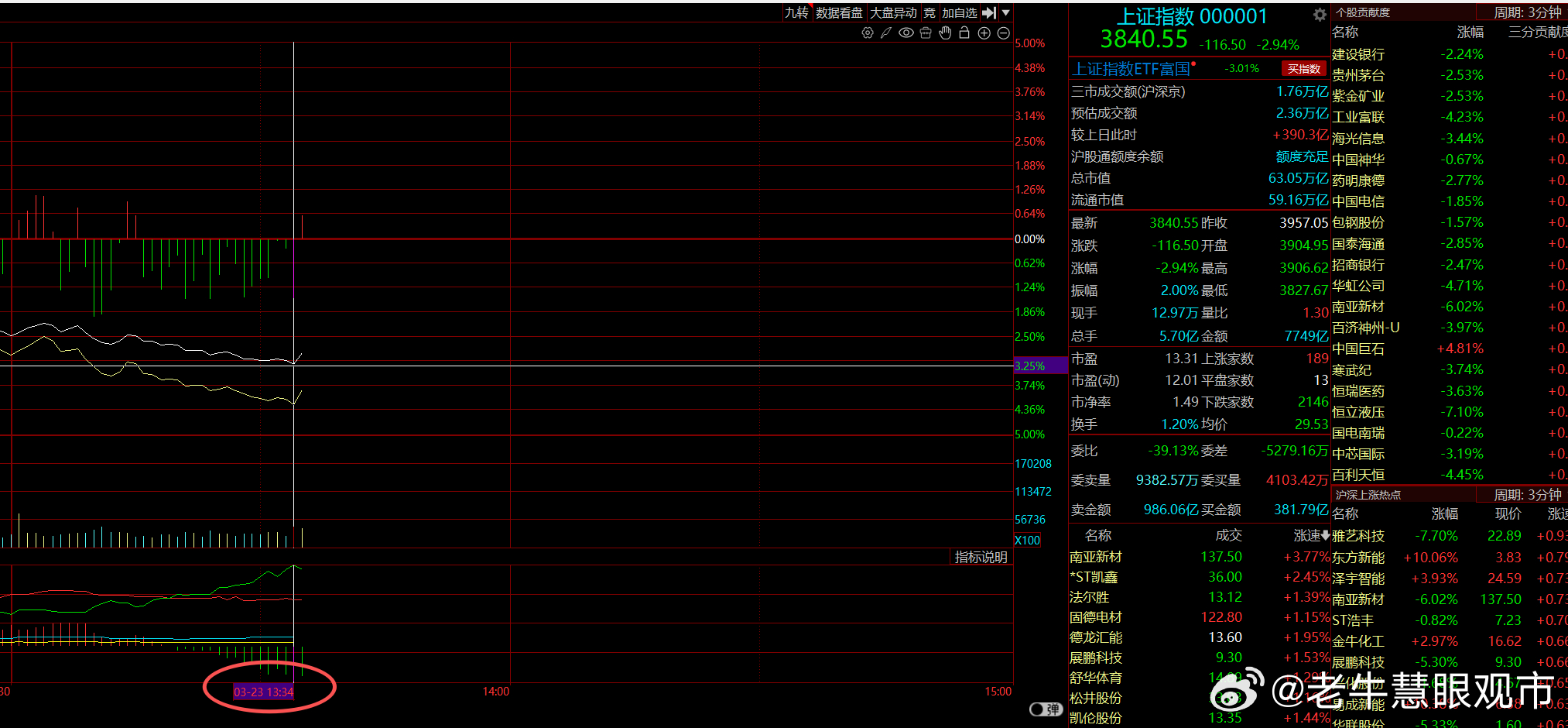Sort by the 现价 column header
Viewport: 1568px width, 728px height.
tap(1508, 513)
